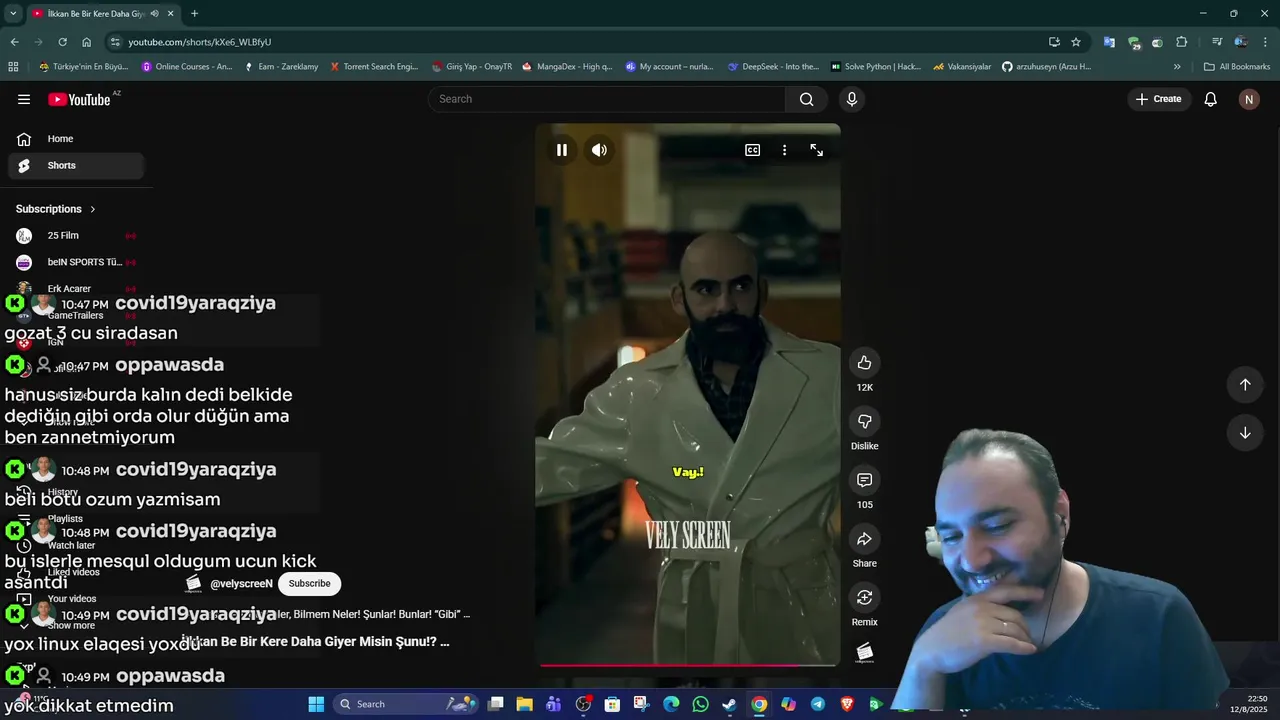The height and width of the screenshot is (720, 1280).
Task: View site information for youtube.com
Action: [116, 42]
